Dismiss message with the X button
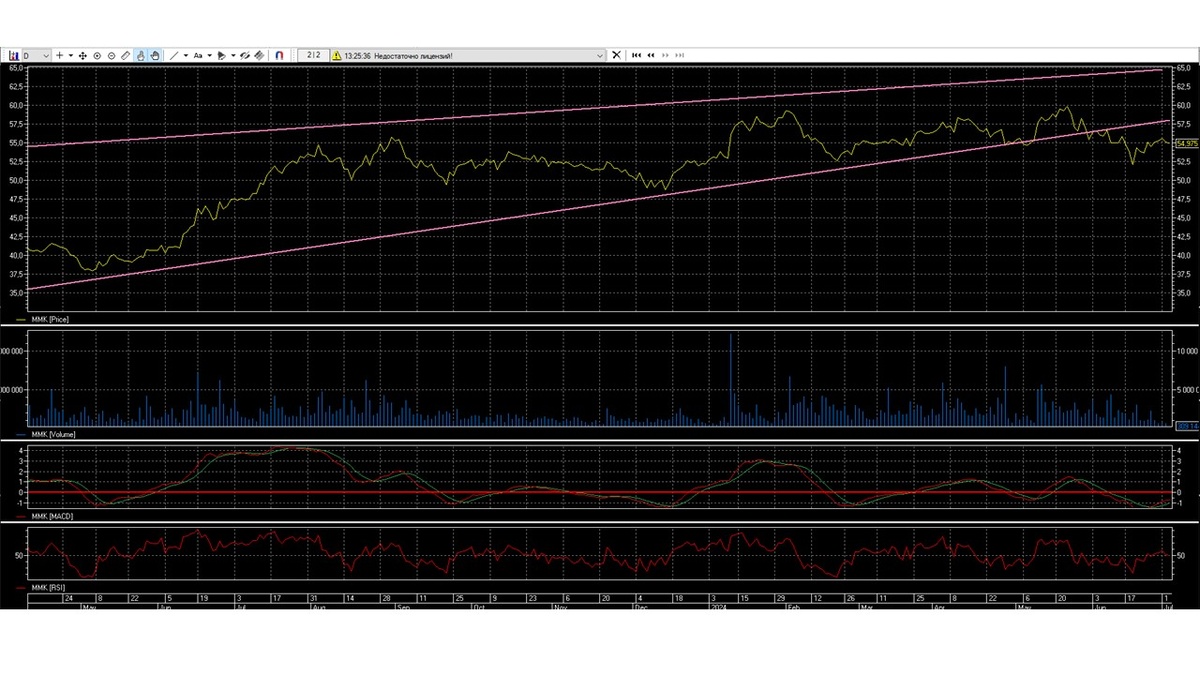The width and height of the screenshot is (1200, 675). [x=616, y=56]
